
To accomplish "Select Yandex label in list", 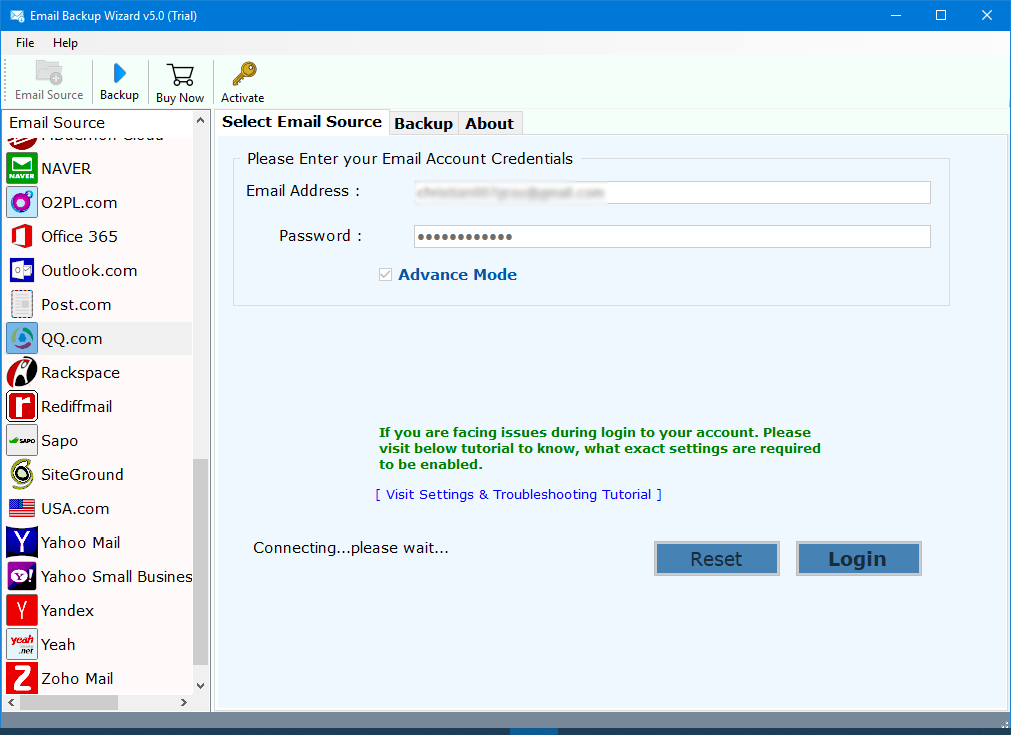I will point(67,610).
